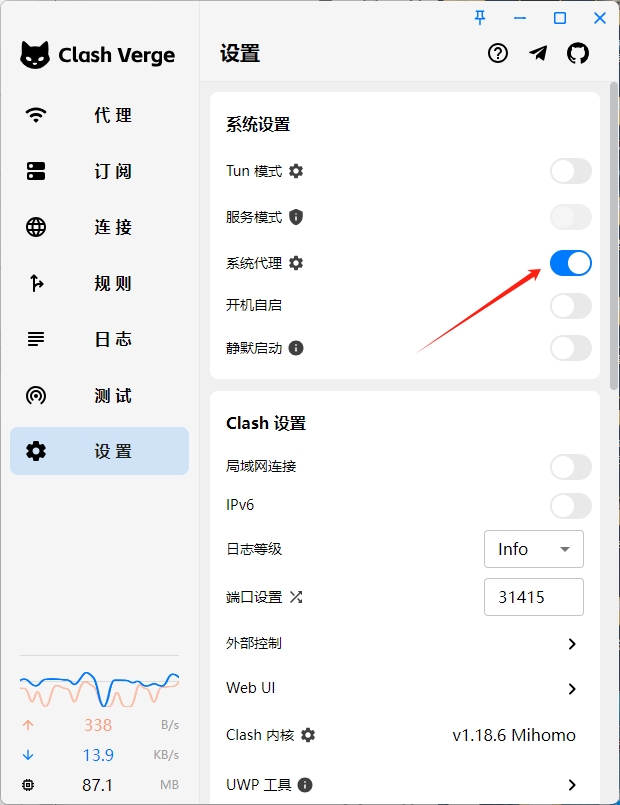Click upload speed value 338
The image size is (620, 805).
tap(98, 725)
